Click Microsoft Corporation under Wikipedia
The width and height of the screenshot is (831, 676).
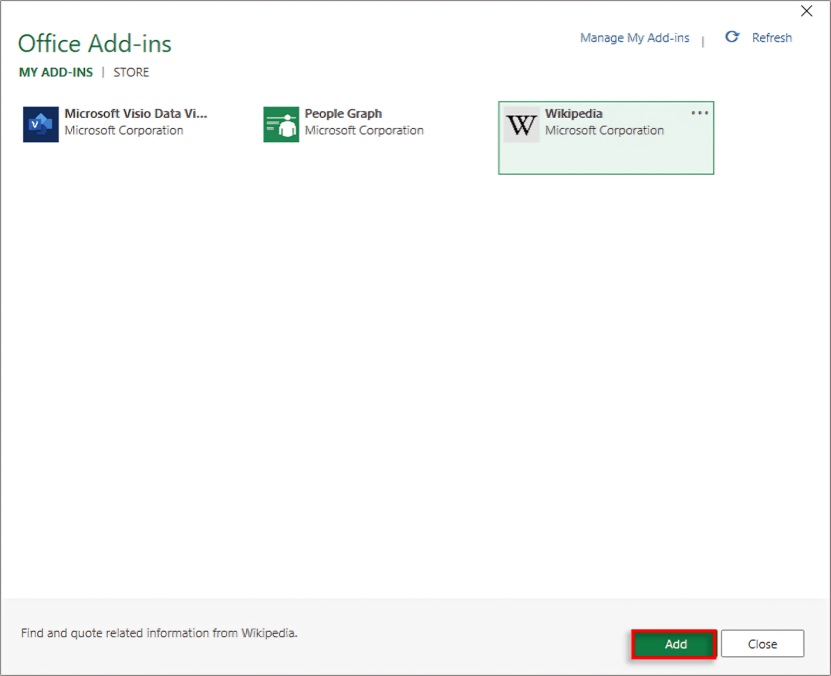604,130
